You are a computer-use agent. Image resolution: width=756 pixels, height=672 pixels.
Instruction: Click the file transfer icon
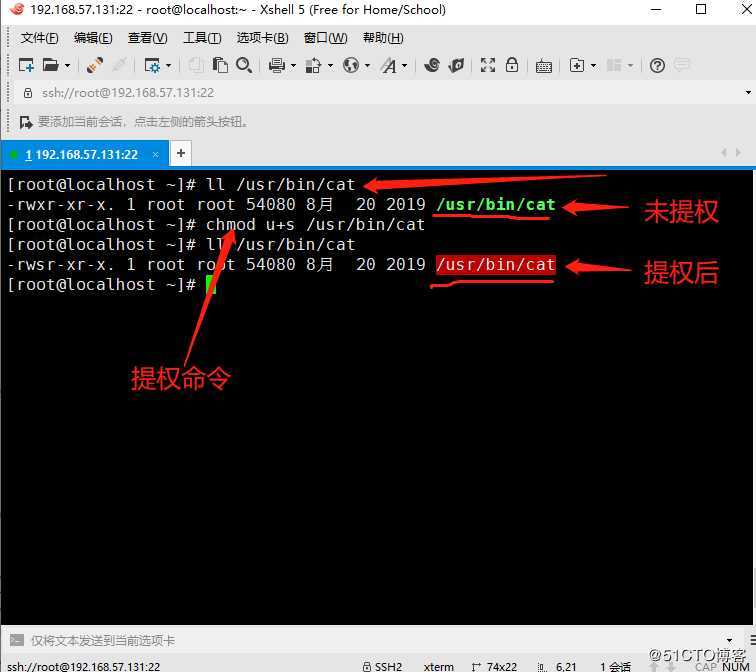(313, 65)
